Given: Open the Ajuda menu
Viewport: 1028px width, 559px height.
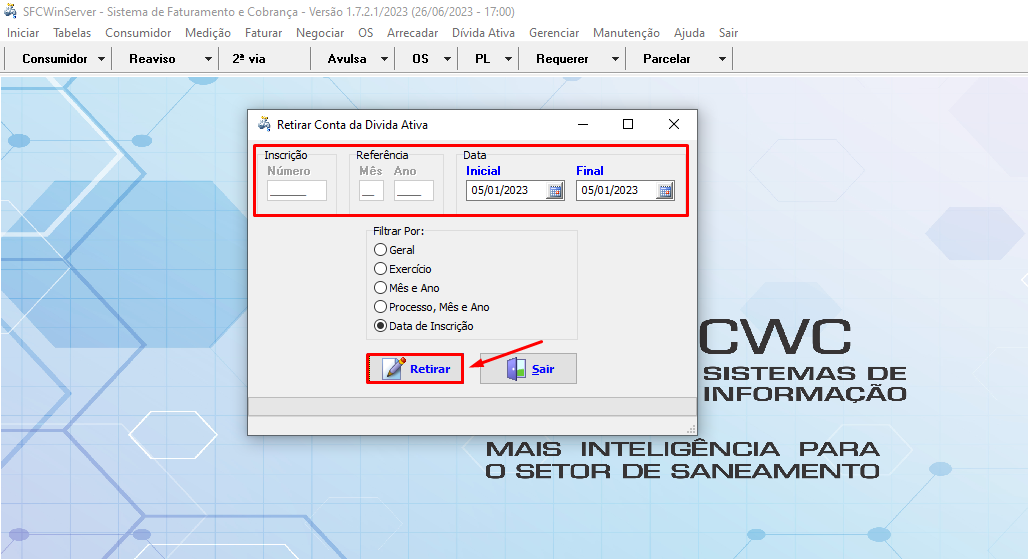Looking at the screenshot, I should pyautogui.click(x=689, y=33).
